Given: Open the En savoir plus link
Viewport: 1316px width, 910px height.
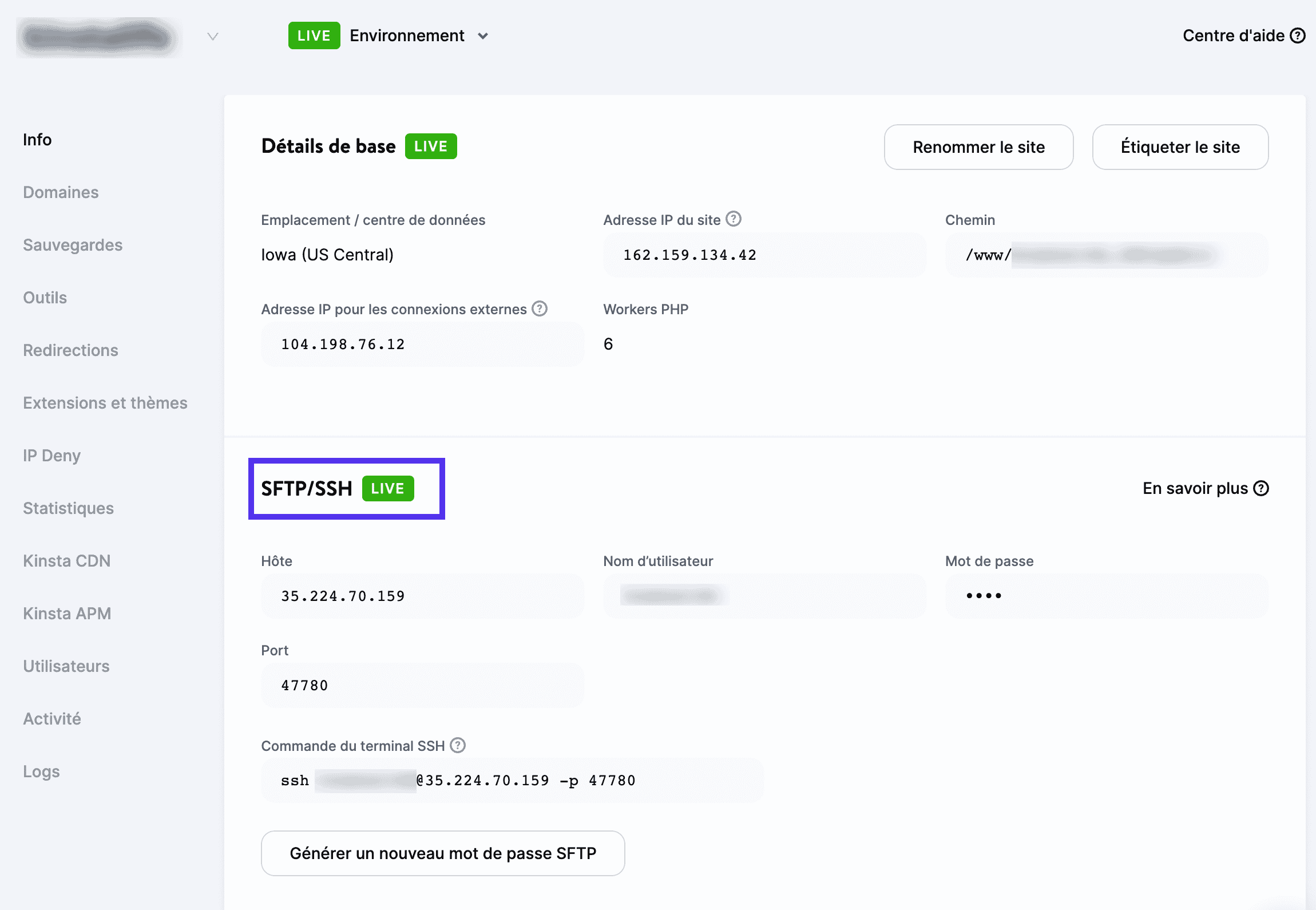Looking at the screenshot, I should [x=1193, y=488].
